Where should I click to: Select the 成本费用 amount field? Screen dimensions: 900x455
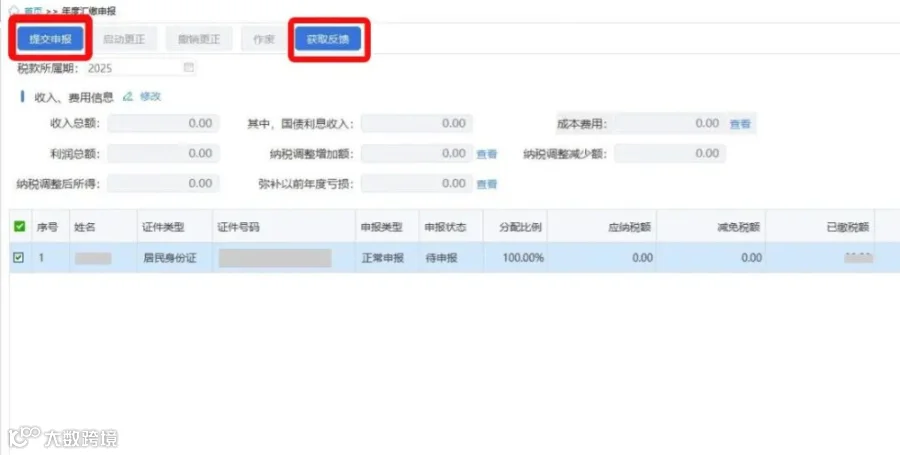pyautogui.click(x=670, y=123)
